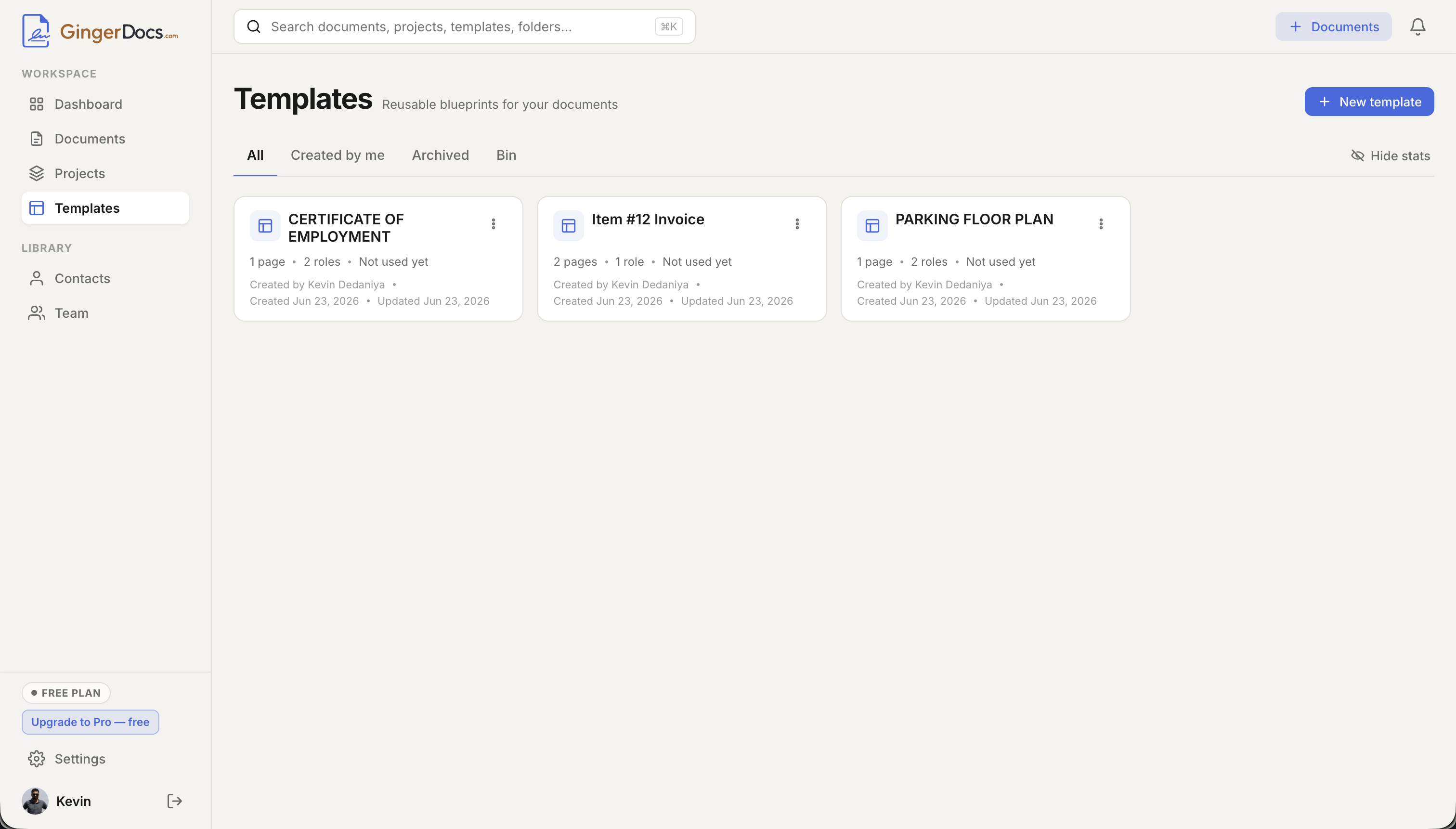Open the PARKING FLOOR PLAN template title
1456x829 pixels.
974,219
